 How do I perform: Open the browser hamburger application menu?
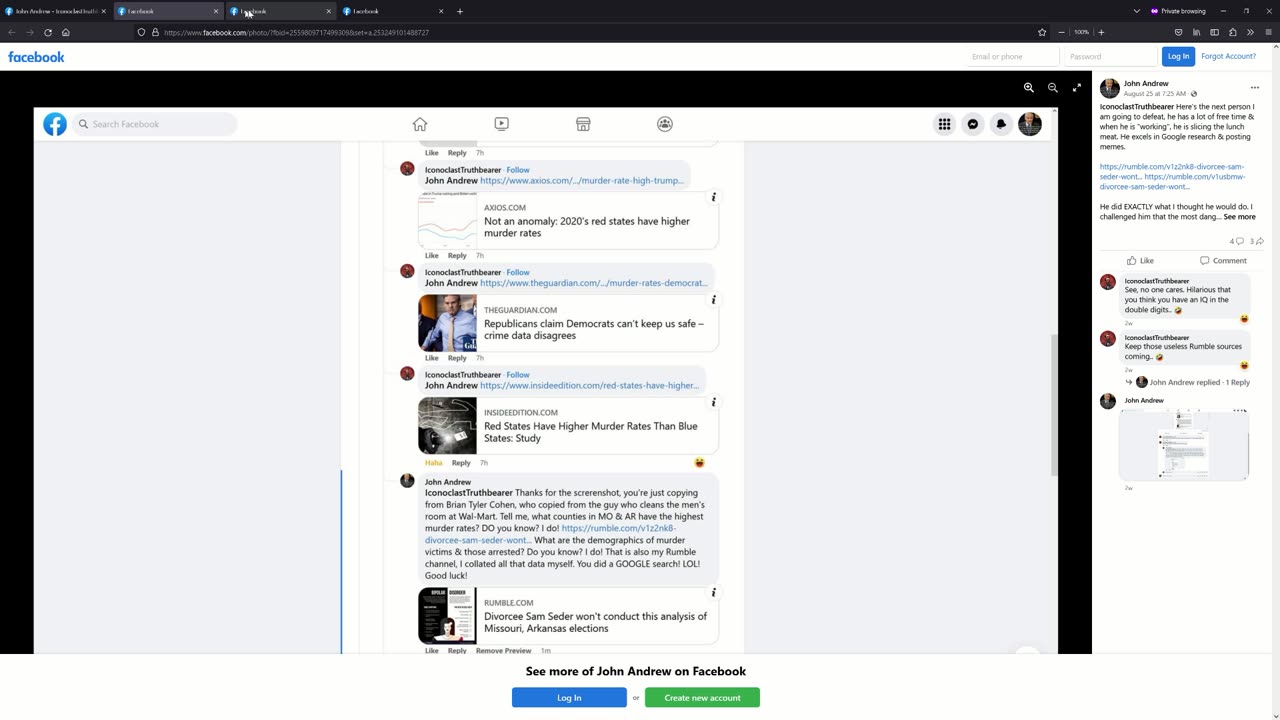click(x=1268, y=32)
